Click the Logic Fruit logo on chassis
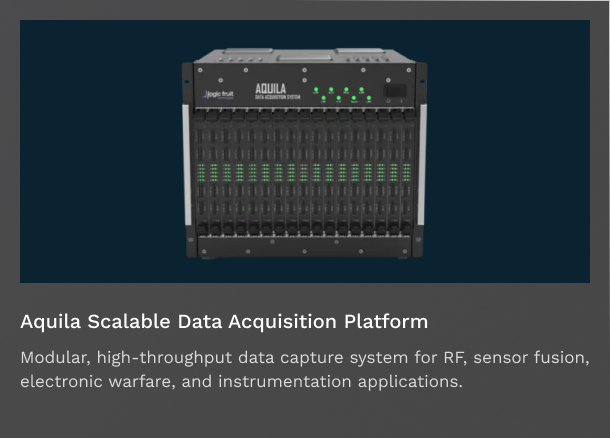 [217, 94]
